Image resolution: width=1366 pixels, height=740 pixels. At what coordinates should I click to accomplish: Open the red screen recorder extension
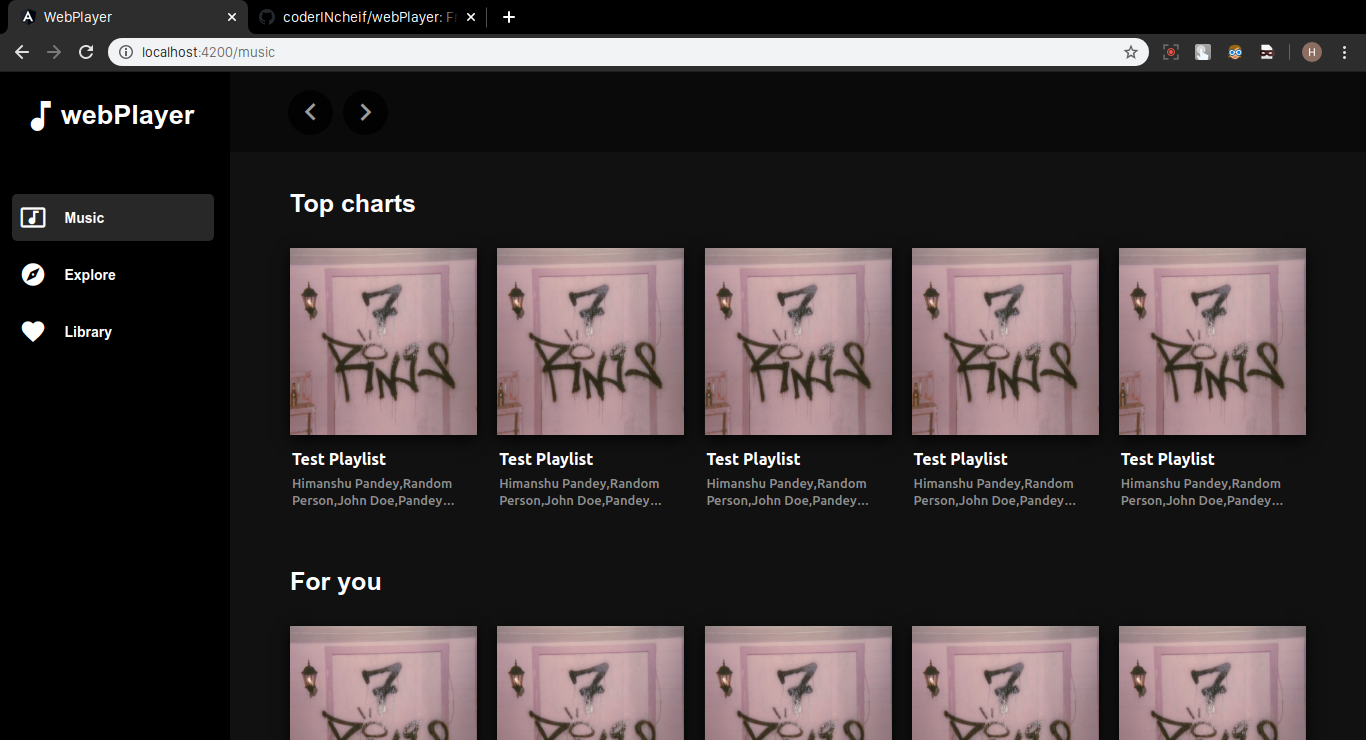(x=1171, y=52)
